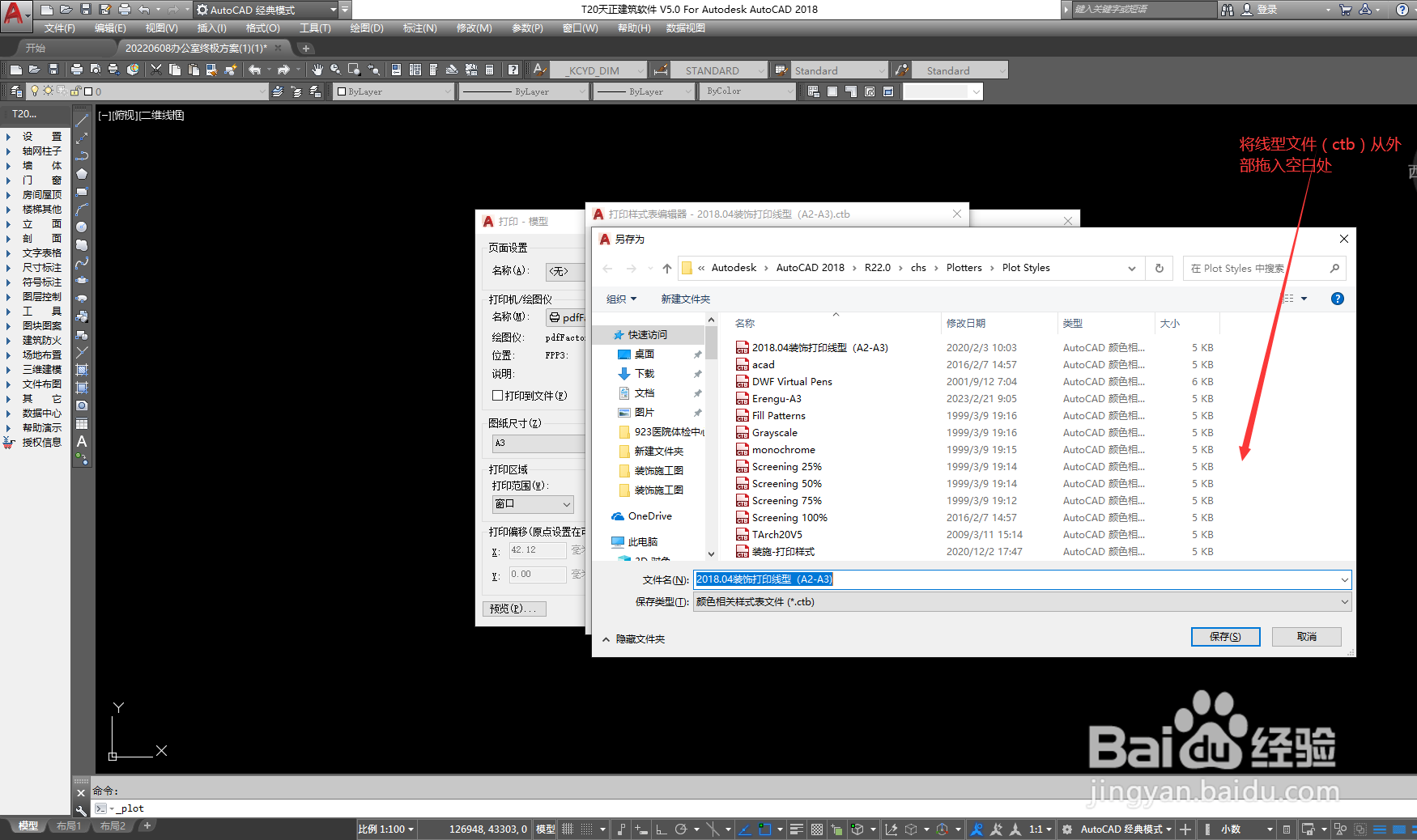Select the Hatch tool
Image resolution: width=1417 pixels, height=840 pixels.
[82, 370]
